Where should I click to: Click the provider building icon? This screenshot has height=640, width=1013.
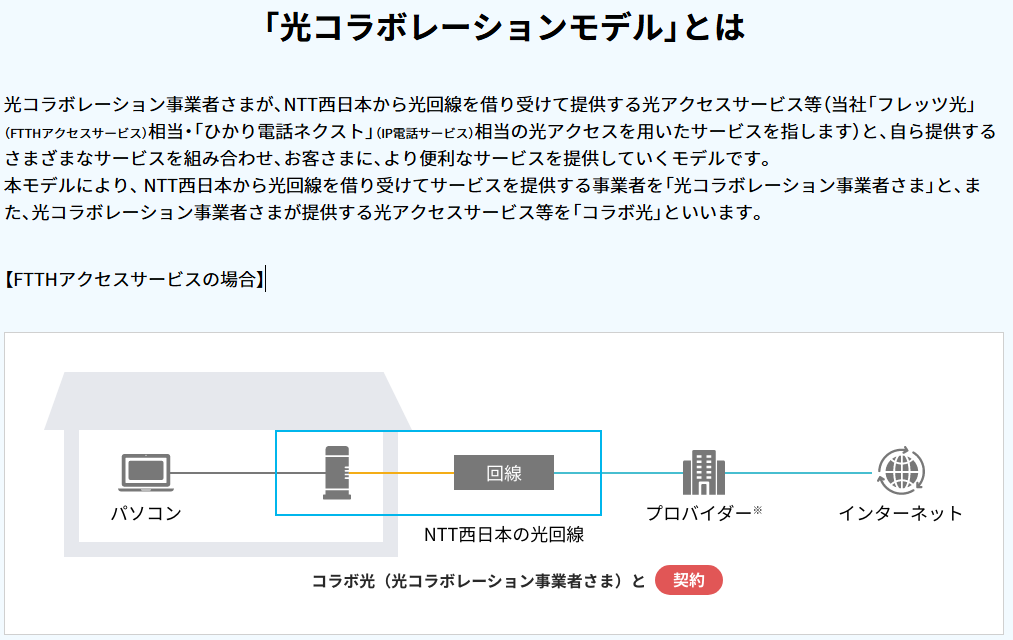pos(704,473)
